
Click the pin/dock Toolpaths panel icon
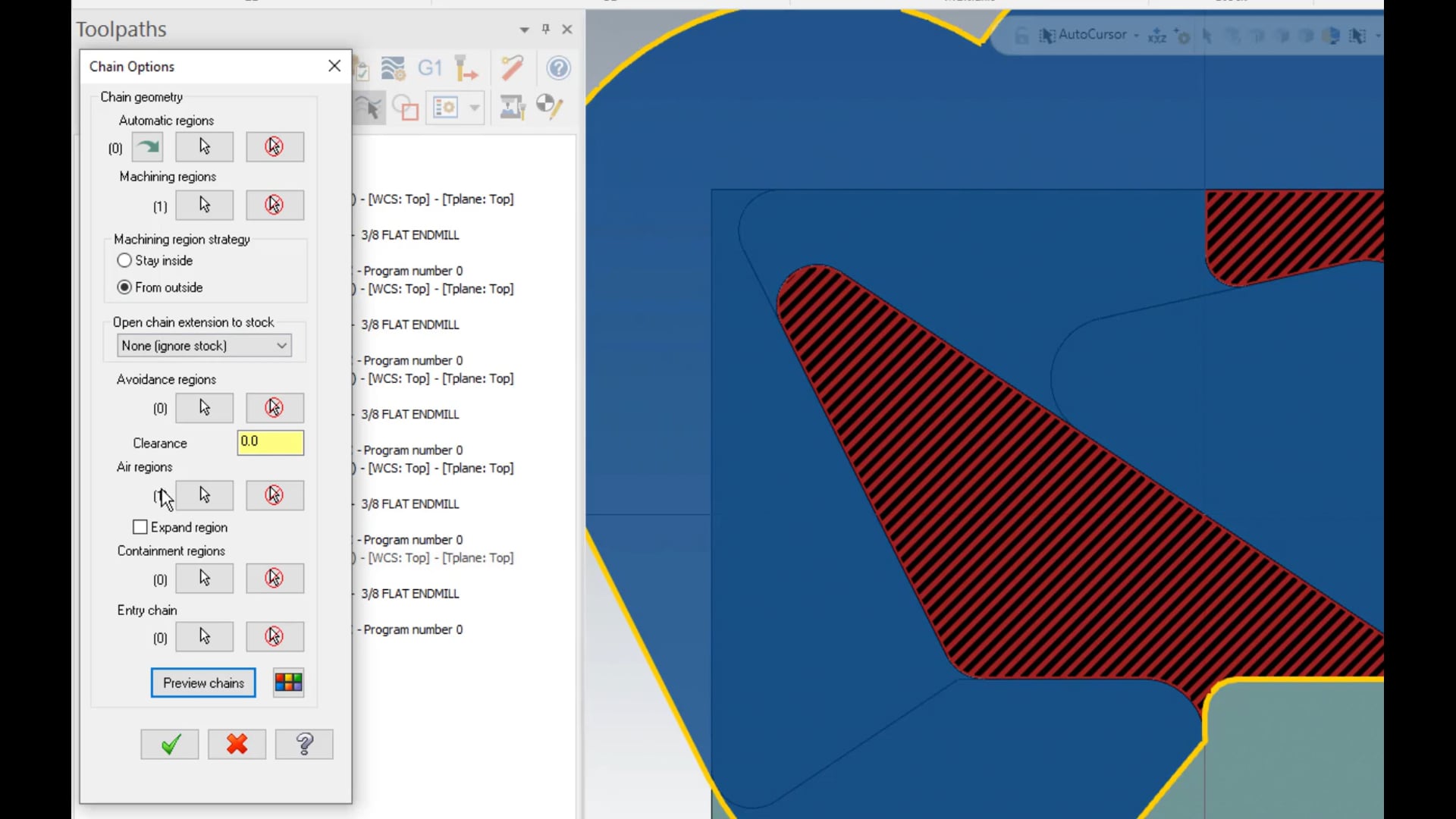click(x=546, y=28)
